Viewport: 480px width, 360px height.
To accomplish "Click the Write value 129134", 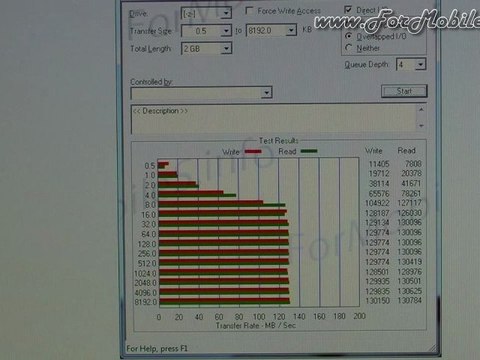I will [377, 223].
